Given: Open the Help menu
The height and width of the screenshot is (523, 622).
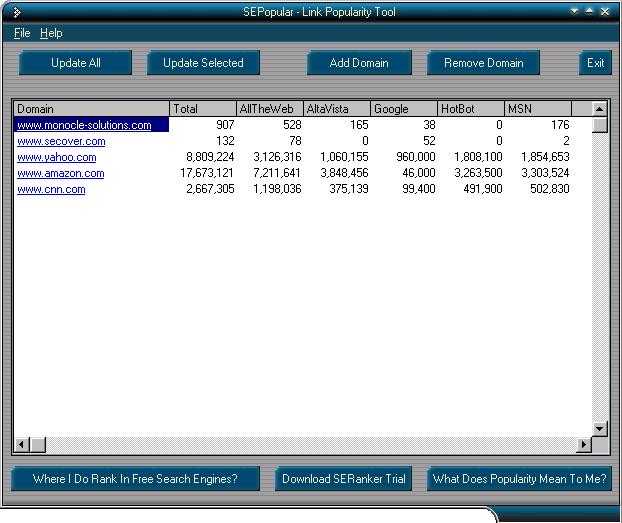Looking at the screenshot, I should coord(51,33).
